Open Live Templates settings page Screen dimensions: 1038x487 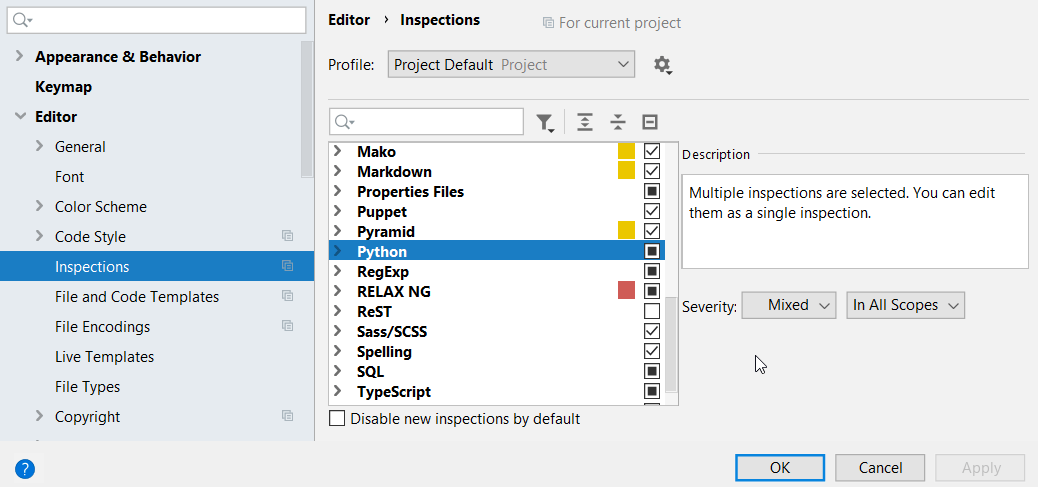104,357
